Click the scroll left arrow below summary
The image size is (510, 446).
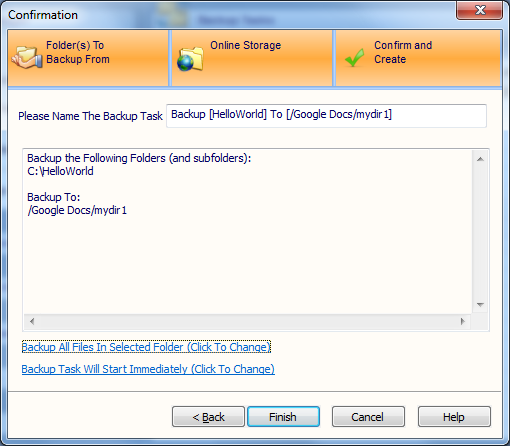point(32,322)
